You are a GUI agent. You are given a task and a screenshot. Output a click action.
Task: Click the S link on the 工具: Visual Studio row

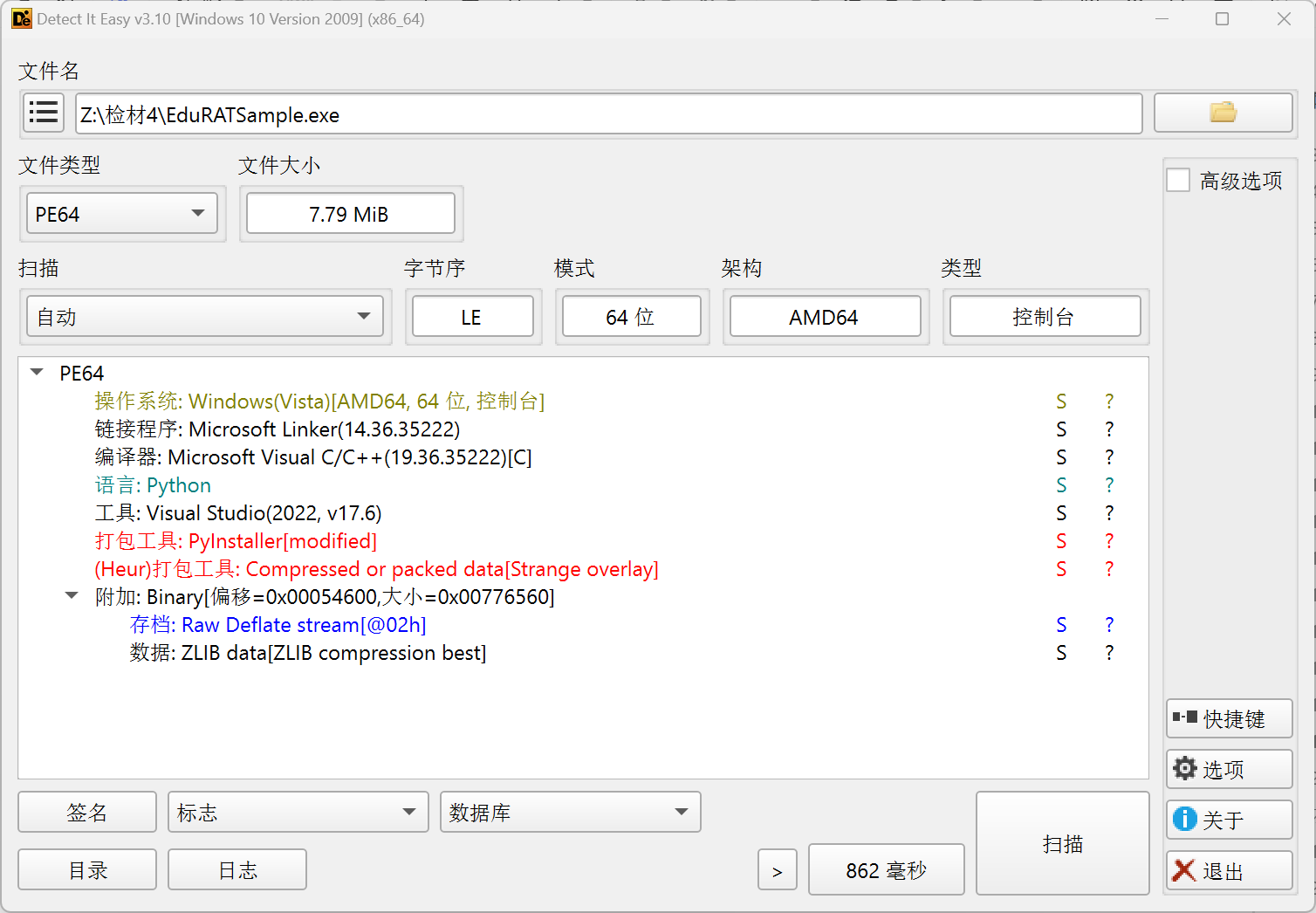click(1061, 512)
